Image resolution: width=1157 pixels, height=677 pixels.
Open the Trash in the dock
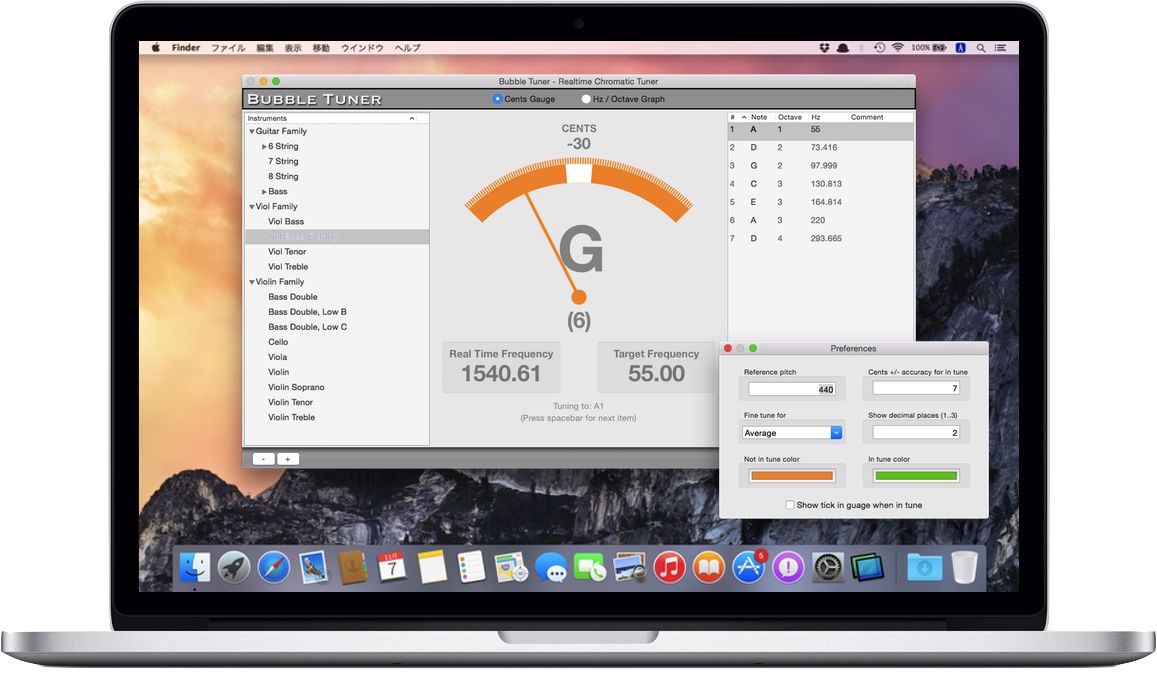[964, 567]
